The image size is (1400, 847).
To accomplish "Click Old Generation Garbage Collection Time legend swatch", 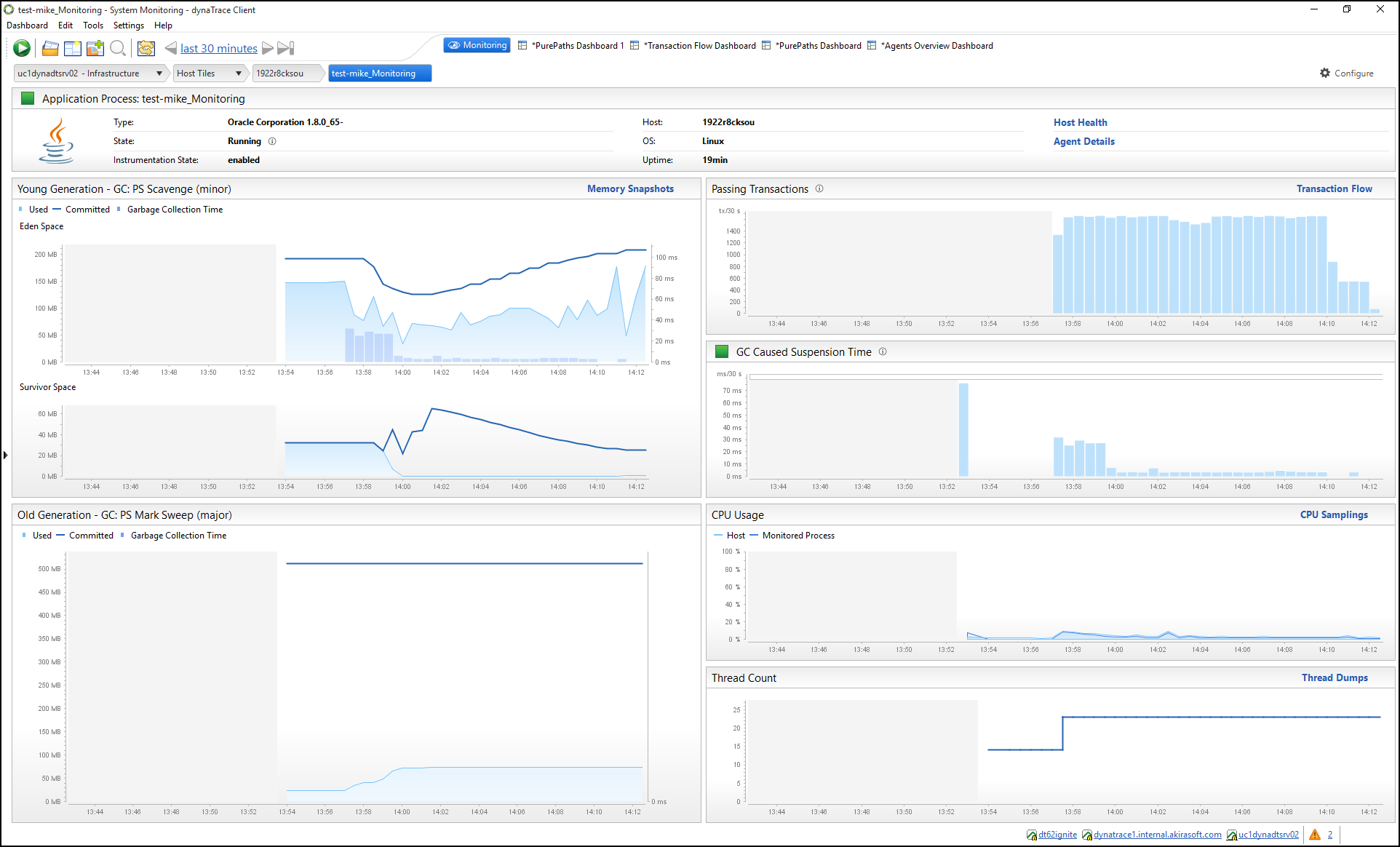I will [x=123, y=535].
